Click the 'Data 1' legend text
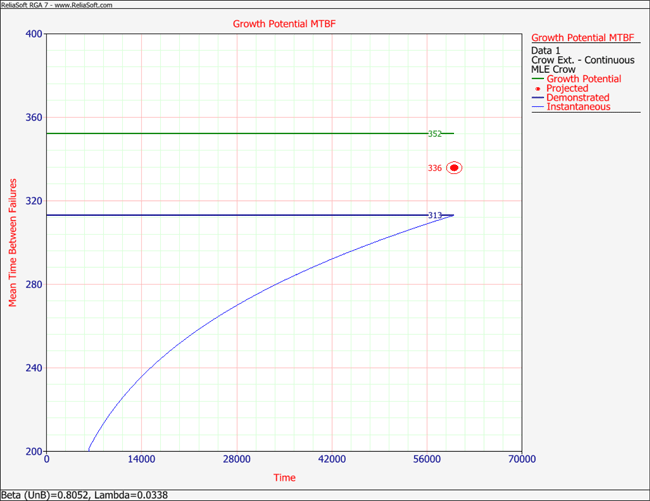Image resolution: width=650 pixels, height=501 pixels. click(x=546, y=51)
